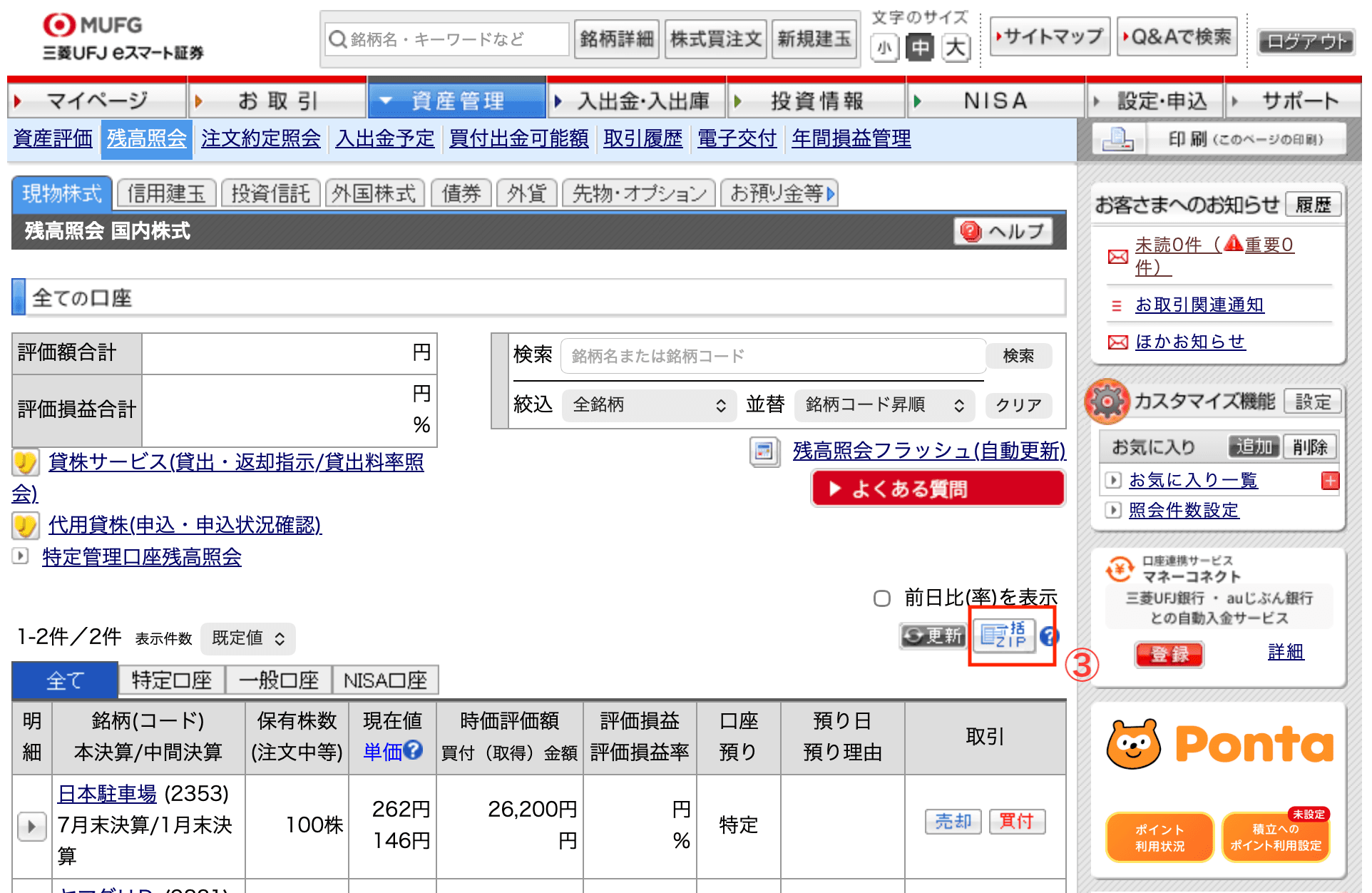This screenshot has height=893, width=1372.
Task: Select the 特定口座 filter tab
Action: 172,680
